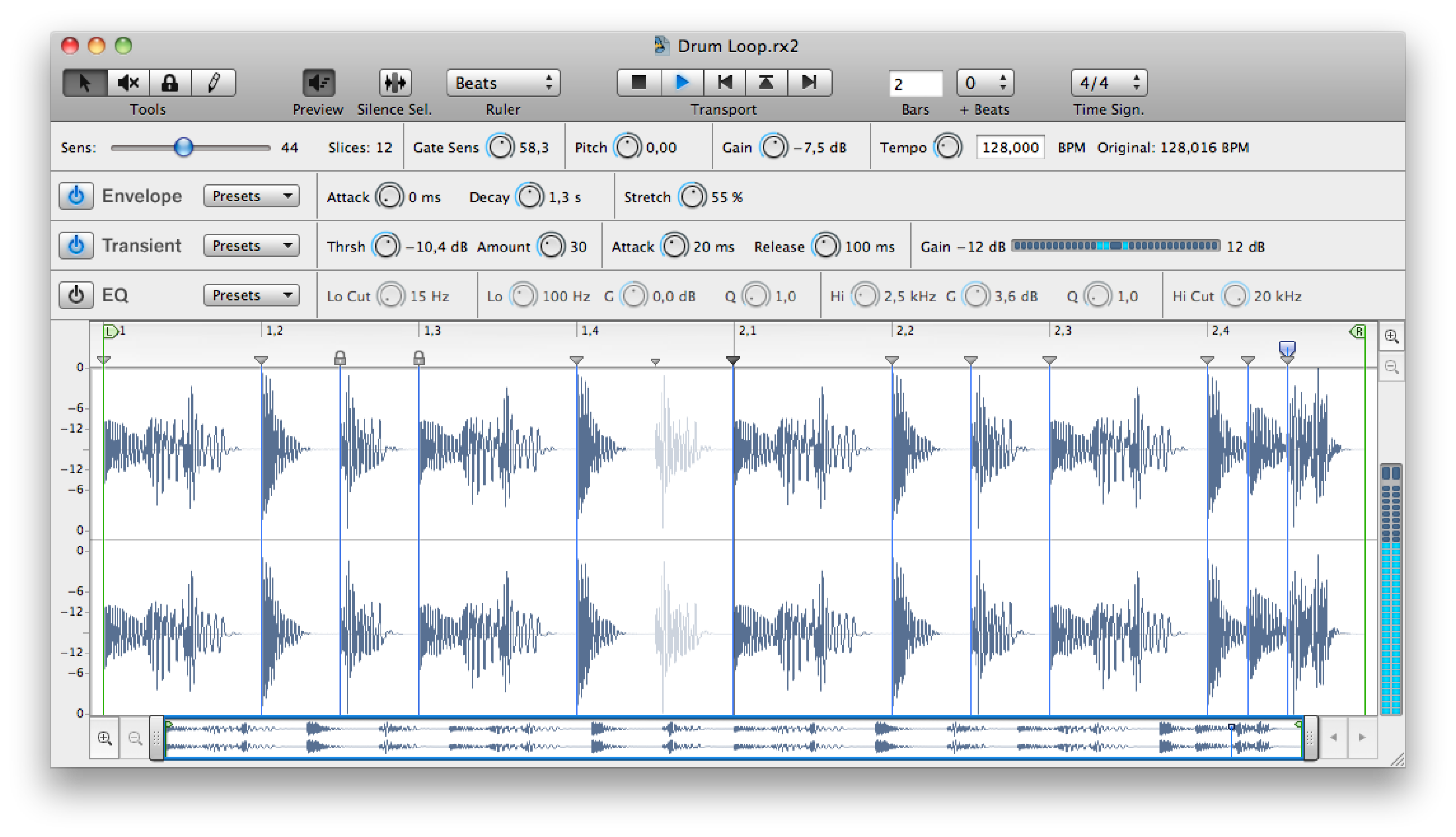Turn on the EQ section
The height and width of the screenshot is (837, 1456).
[75, 295]
